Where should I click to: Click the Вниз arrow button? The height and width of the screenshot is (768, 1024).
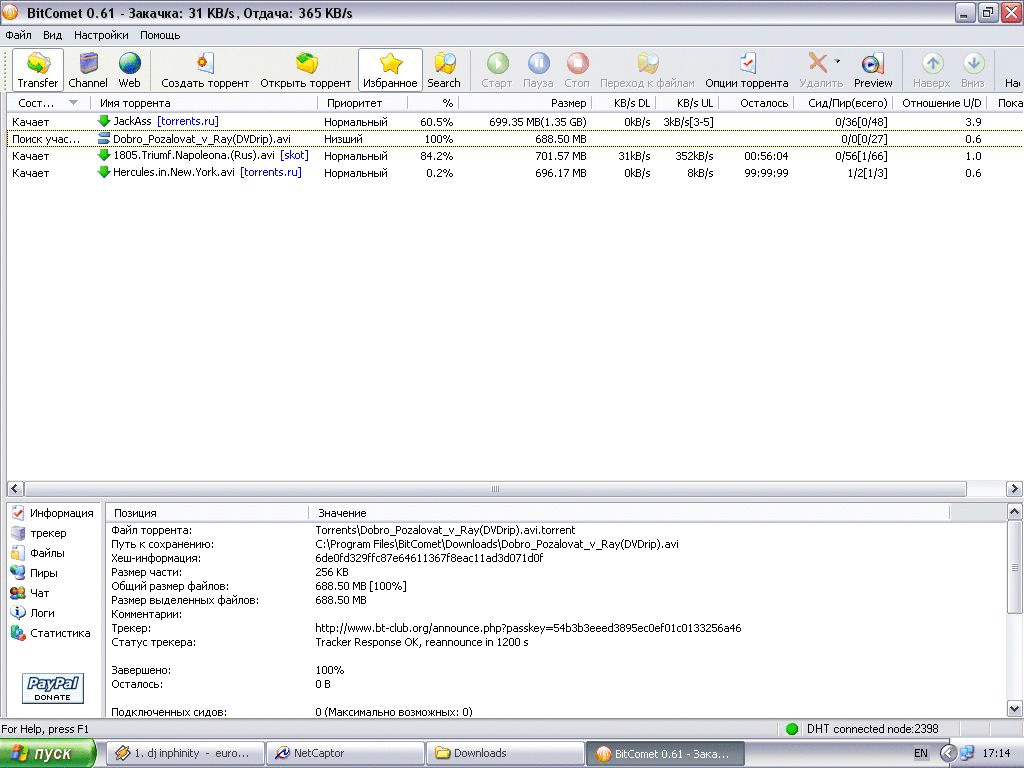click(x=973, y=70)
